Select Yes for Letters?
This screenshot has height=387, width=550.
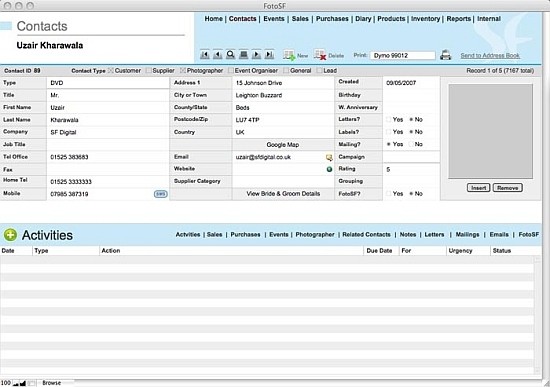pyautogui.click(x=389, y=120)
